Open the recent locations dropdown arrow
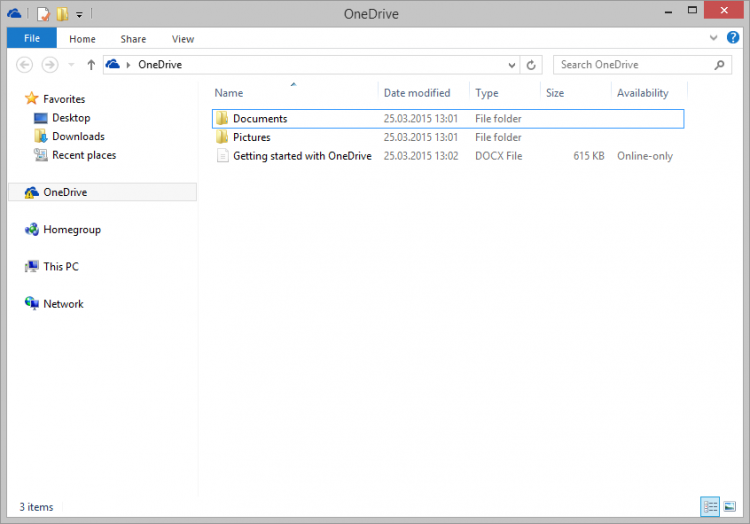The height and width of the screenshot is (524, 750). coord(71,65)
